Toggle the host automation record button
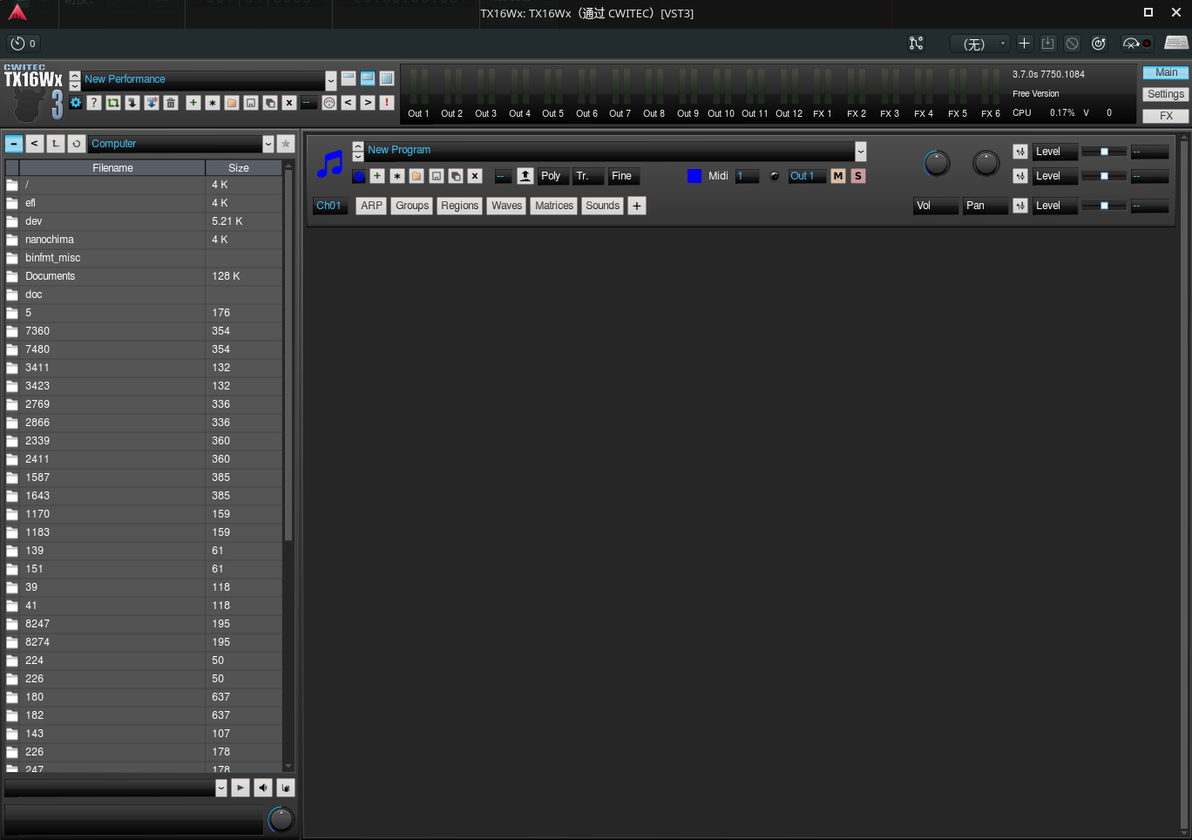 pyautogui.click(x=1137, y=43)
